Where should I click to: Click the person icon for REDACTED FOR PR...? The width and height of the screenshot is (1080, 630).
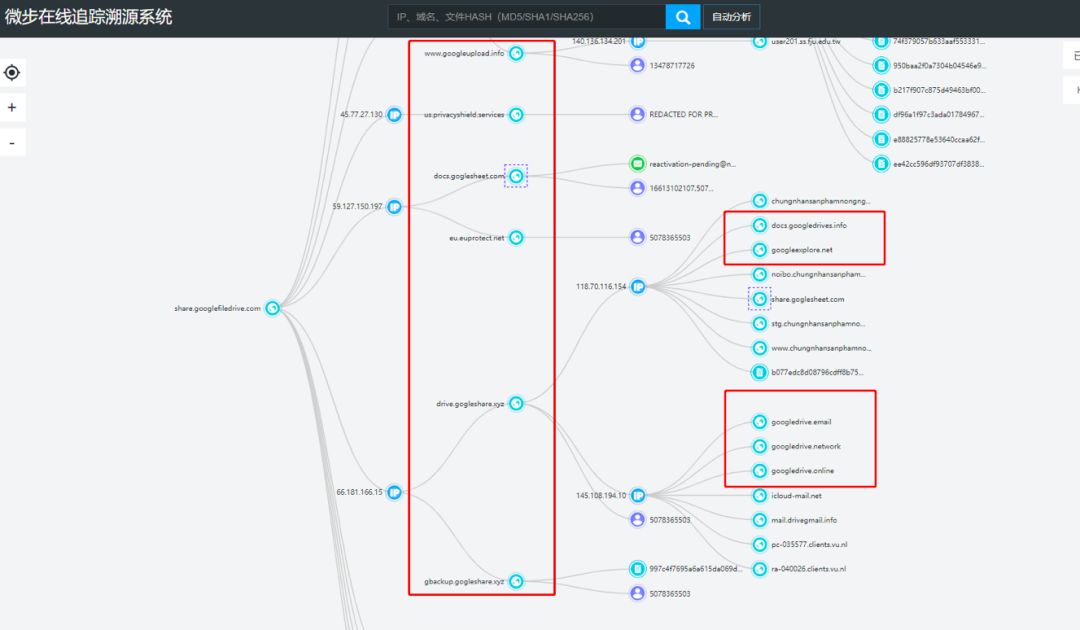[x=638, y=114]
